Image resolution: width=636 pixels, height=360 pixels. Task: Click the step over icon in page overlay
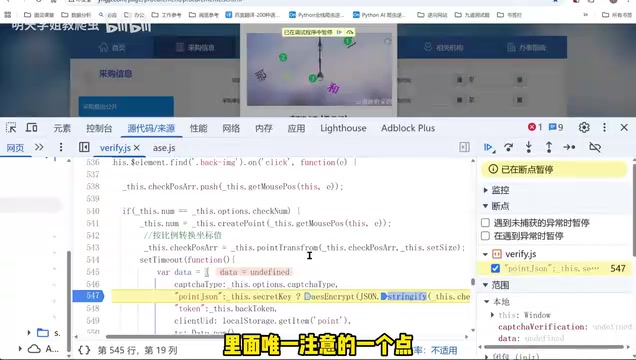[350, 32]
